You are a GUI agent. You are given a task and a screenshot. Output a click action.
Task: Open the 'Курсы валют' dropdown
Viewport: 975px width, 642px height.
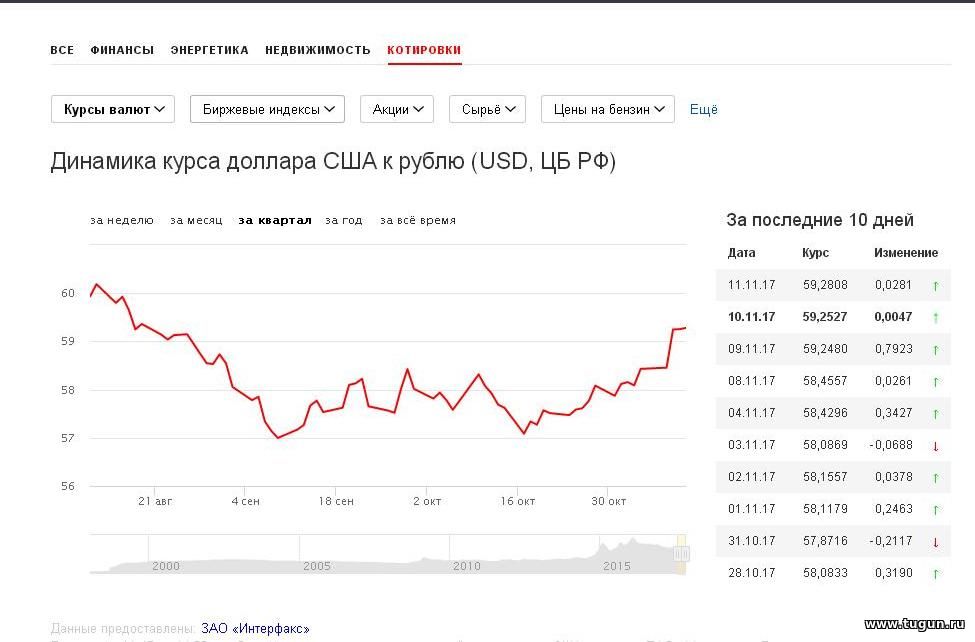click(113, 109)
